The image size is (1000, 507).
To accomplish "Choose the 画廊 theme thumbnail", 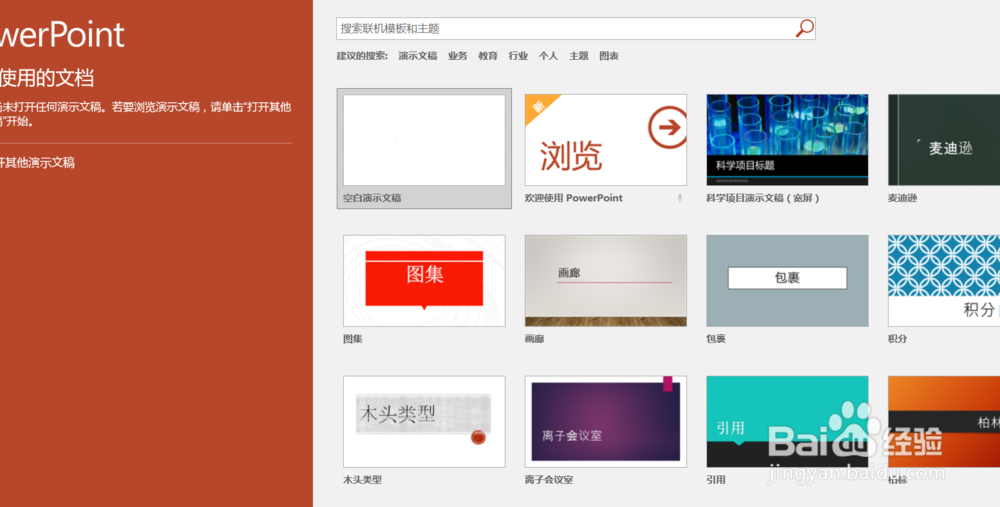I will coord(606,281).
